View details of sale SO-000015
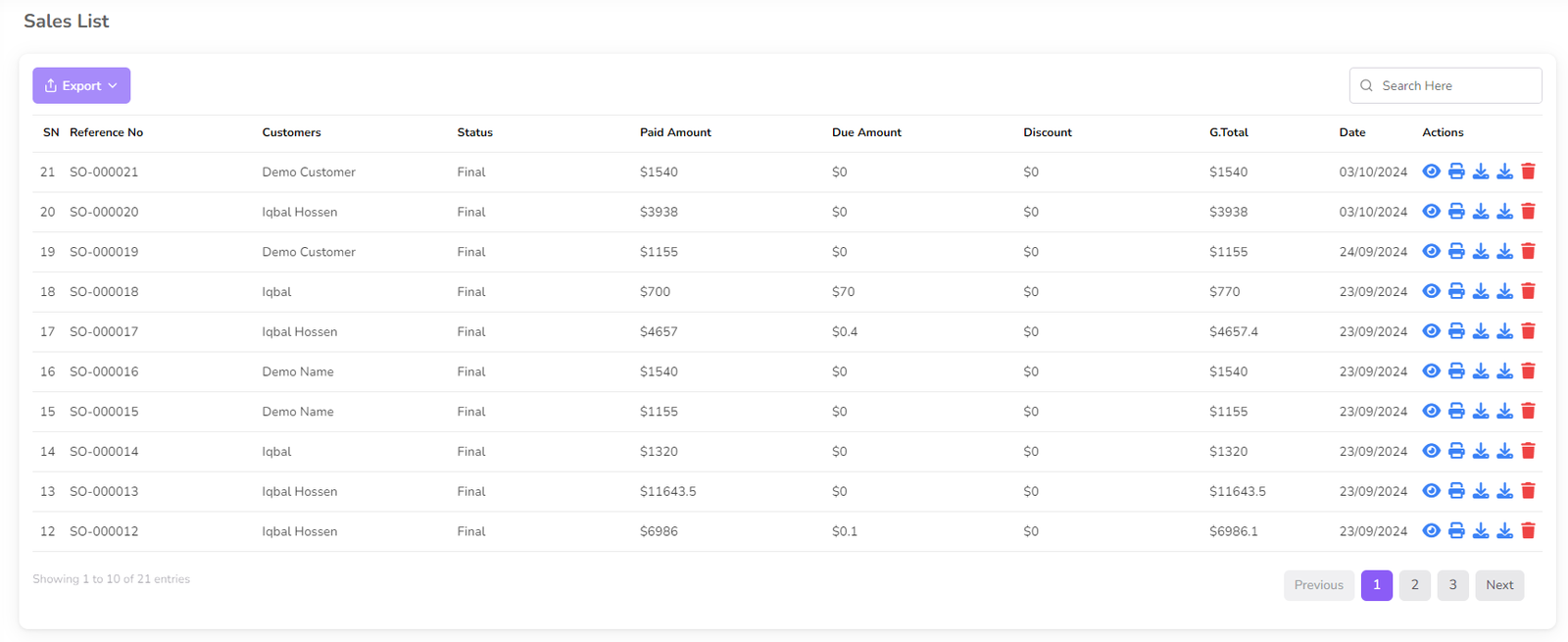The width and height of the screenshot is (1568, 642). coord(1431,412)
